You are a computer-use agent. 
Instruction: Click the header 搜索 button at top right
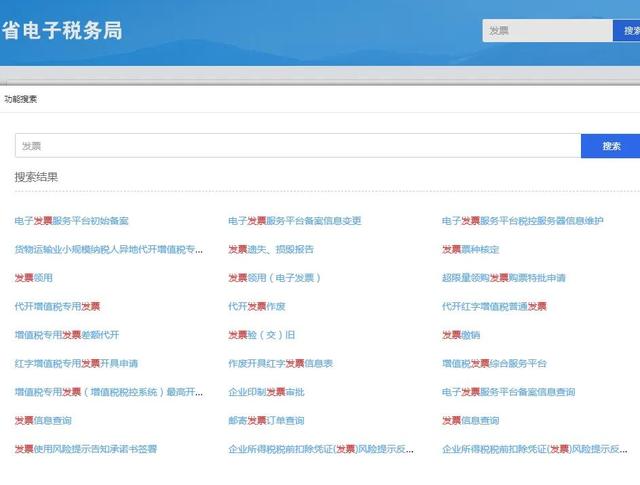627,31
